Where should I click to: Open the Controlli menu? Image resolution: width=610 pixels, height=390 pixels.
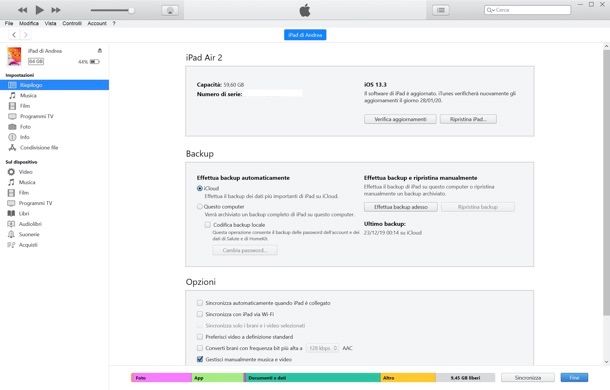(72, 23)
